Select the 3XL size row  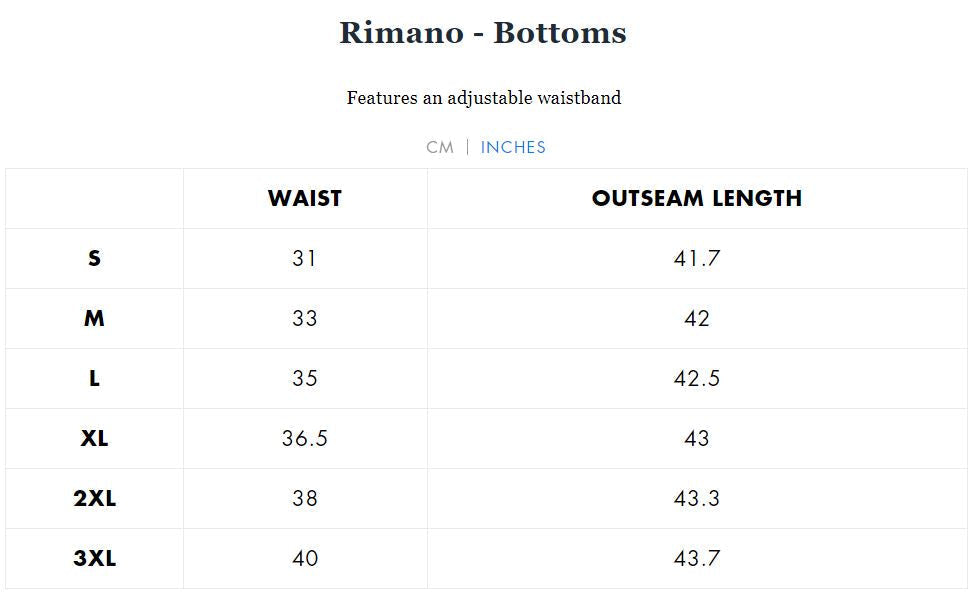coord(94,558)
